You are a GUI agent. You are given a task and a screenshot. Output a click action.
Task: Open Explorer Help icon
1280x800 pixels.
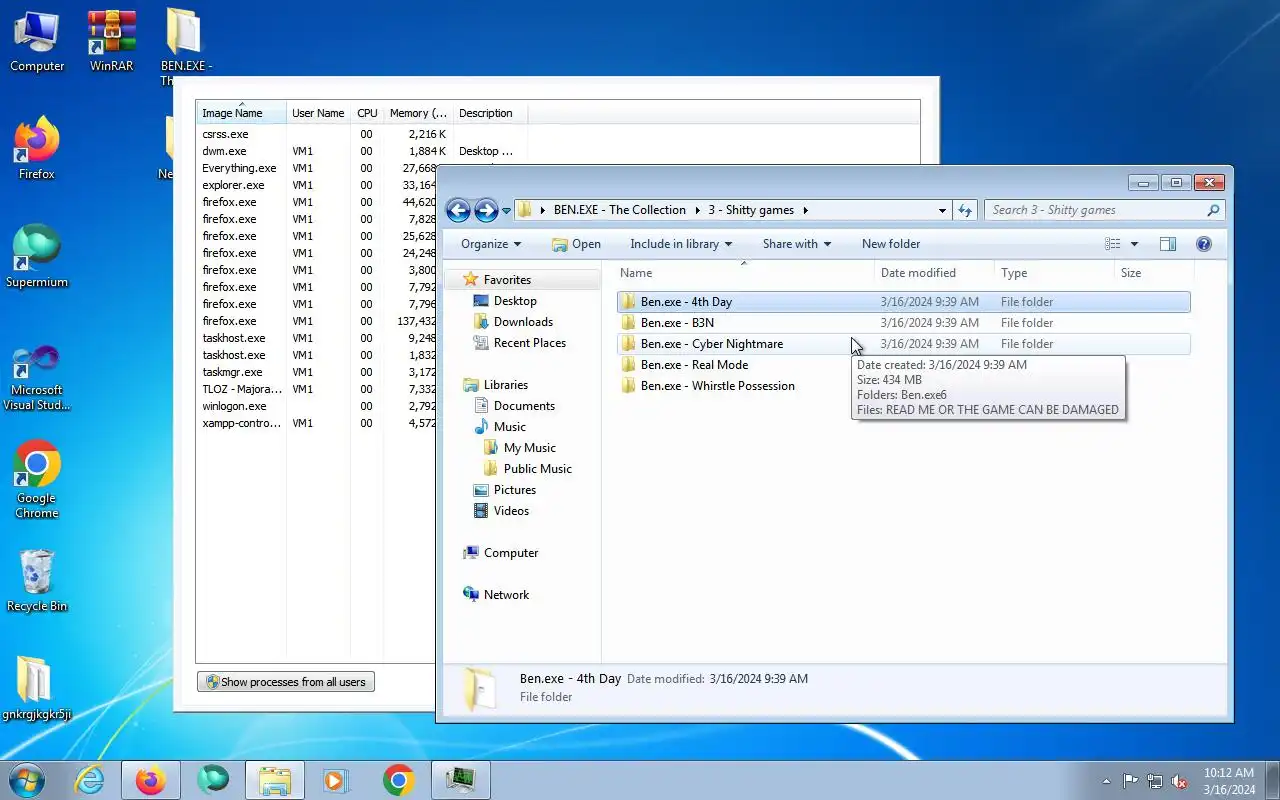tap(1204, 244)
